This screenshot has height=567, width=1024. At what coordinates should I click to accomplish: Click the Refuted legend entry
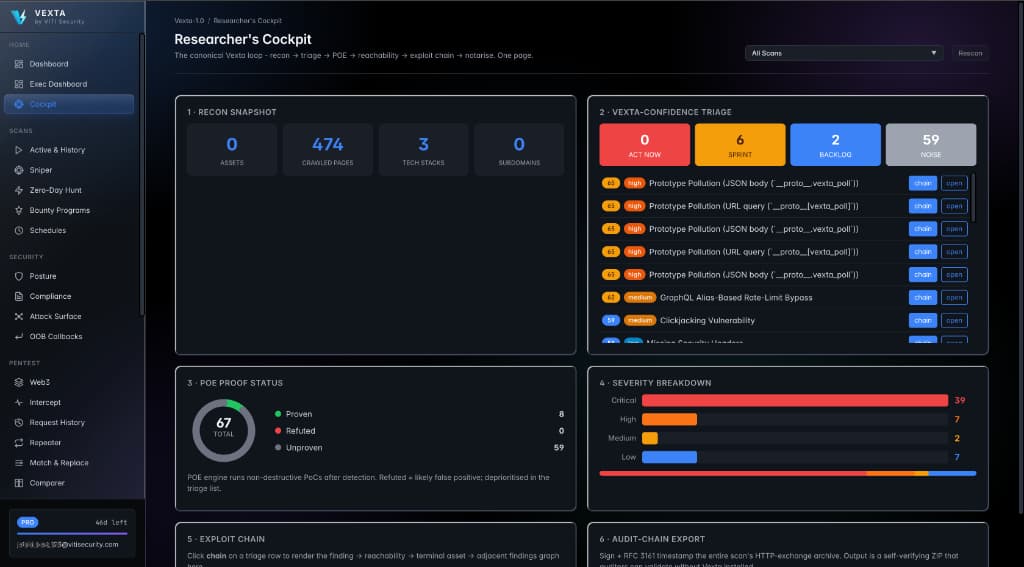(295, 431)
